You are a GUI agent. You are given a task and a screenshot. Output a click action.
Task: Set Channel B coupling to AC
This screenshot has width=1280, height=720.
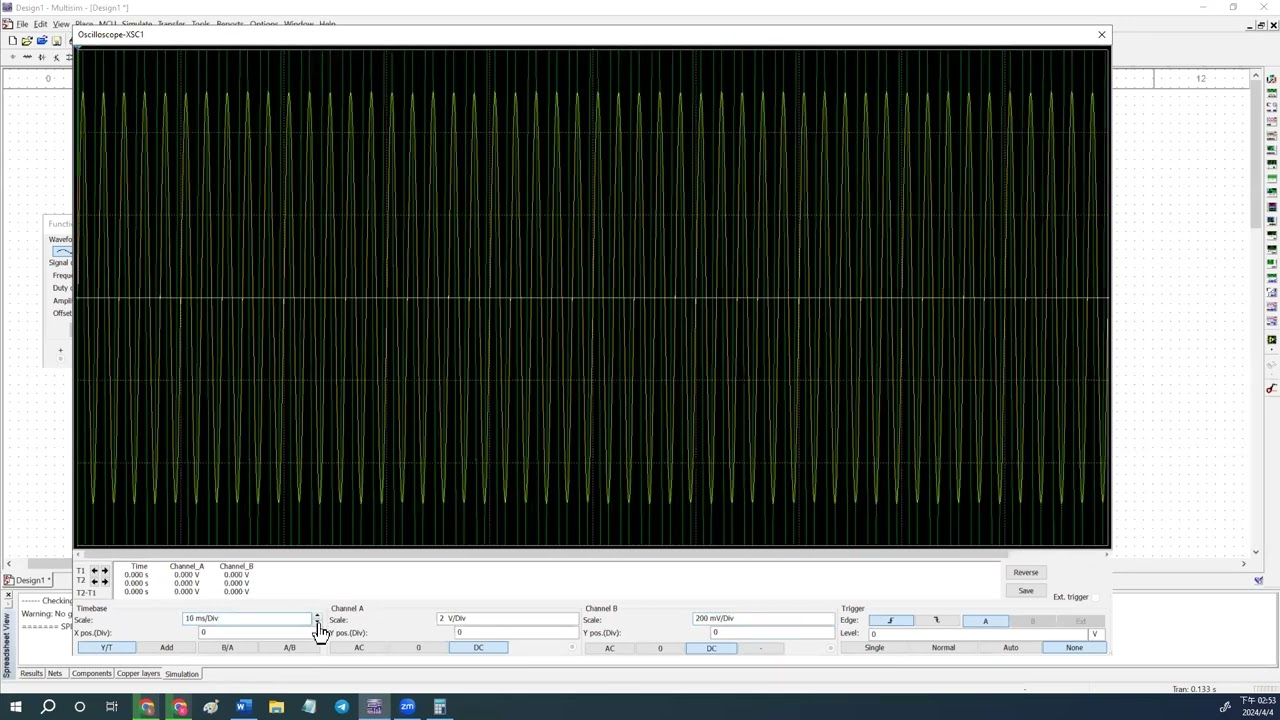coord(609,648)
